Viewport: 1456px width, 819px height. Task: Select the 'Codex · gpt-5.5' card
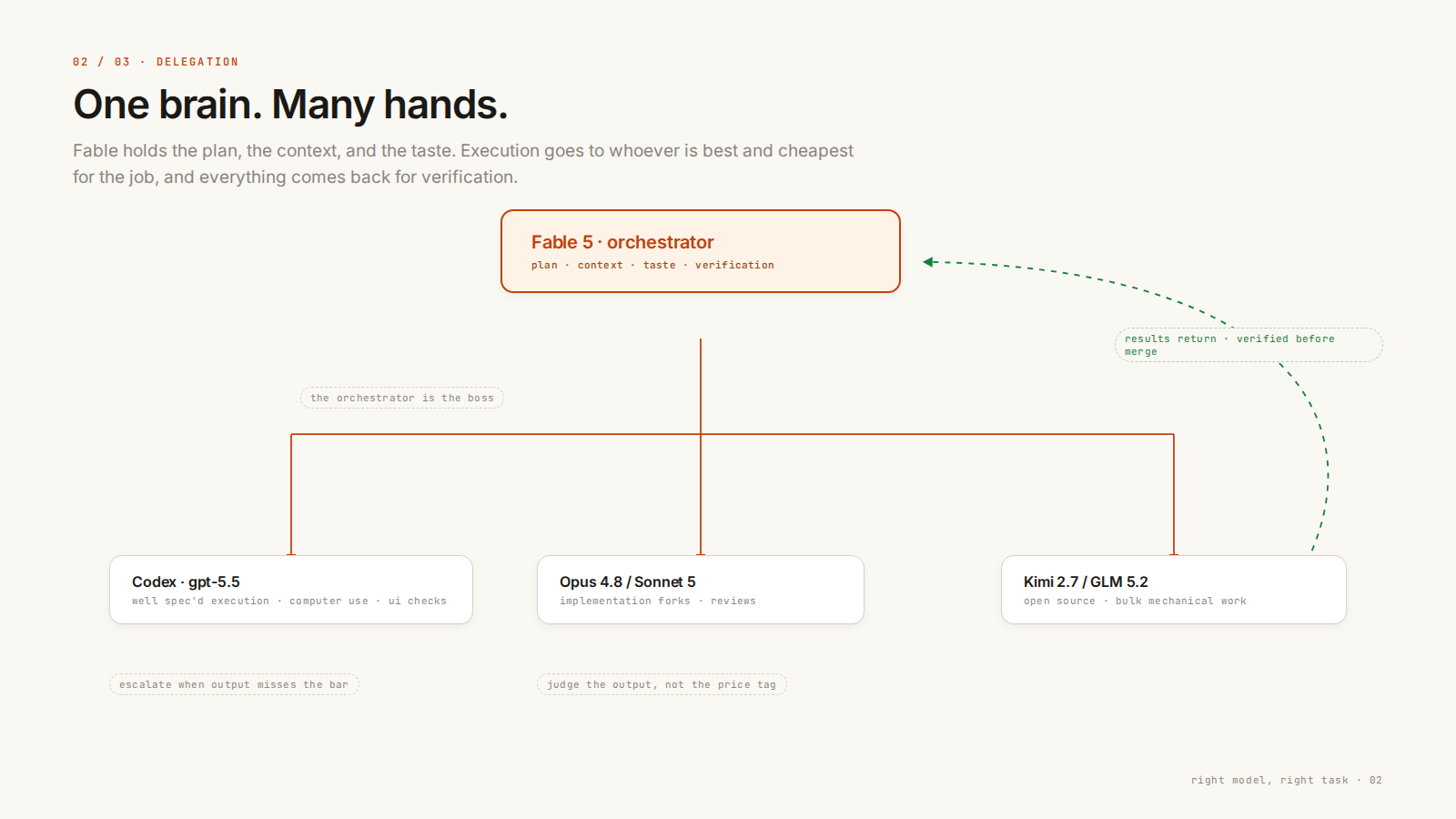click(x=291, y=590)
